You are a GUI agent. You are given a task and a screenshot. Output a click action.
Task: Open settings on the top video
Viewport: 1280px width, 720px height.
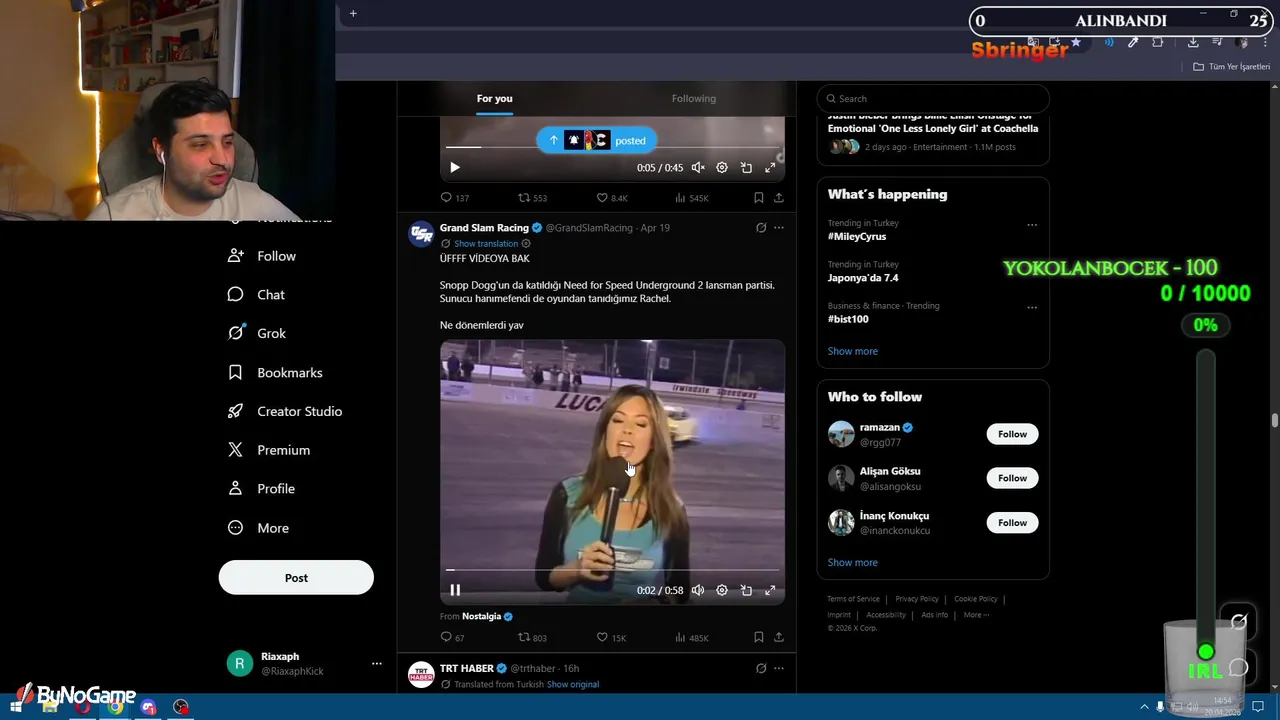[722, 168]
